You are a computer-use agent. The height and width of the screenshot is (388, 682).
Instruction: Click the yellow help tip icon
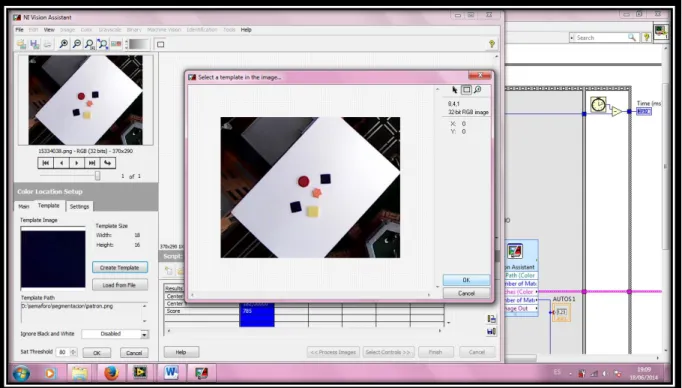[491, 44]
